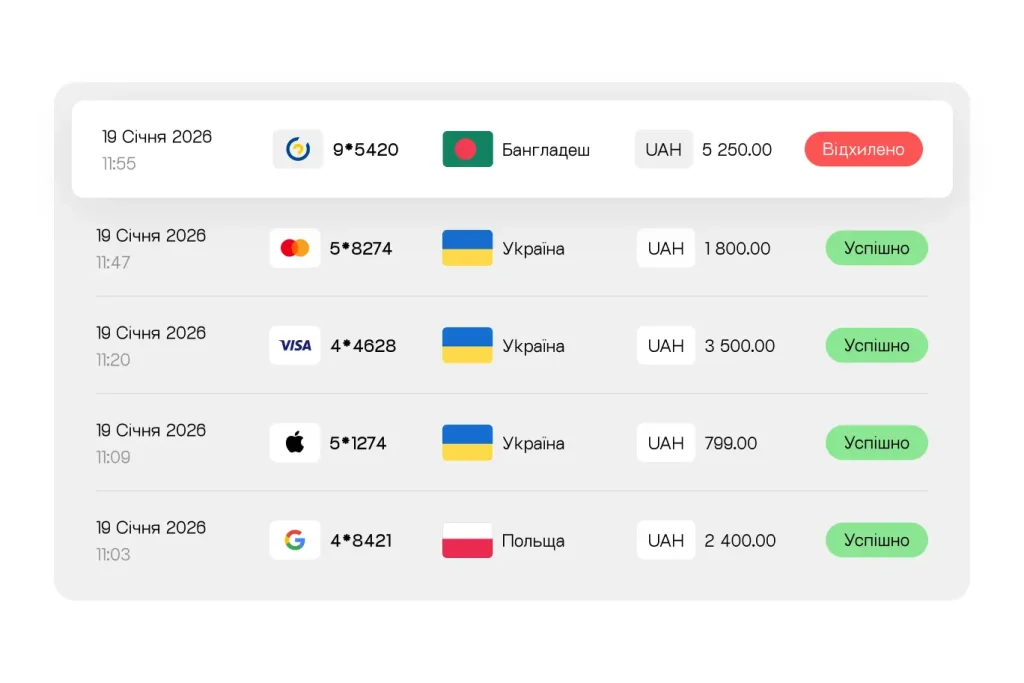Click the Bangladesh flag icon
This screenshot has width=1024, height=683.
467,150
